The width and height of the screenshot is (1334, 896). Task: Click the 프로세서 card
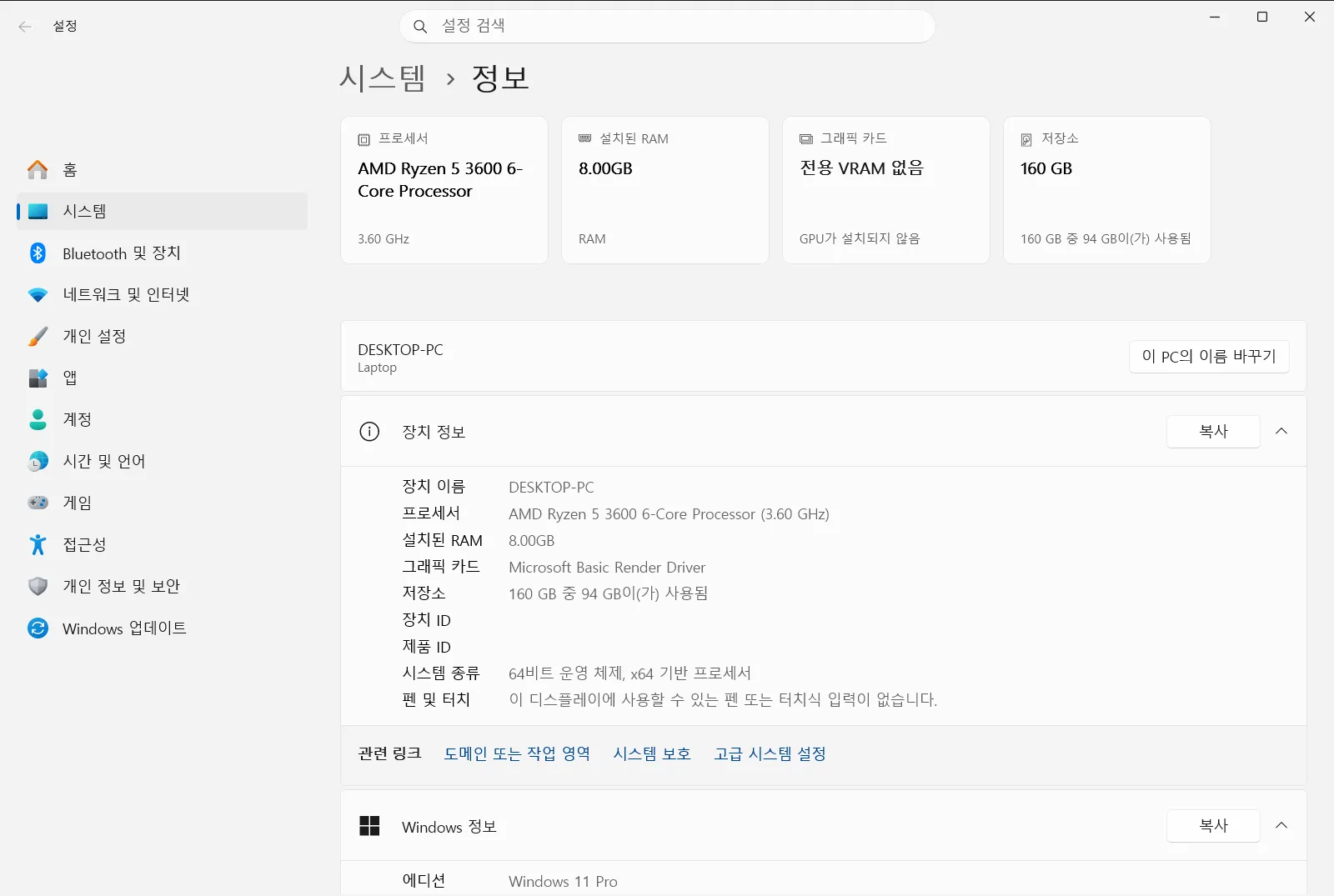click(x=444, y=190)
